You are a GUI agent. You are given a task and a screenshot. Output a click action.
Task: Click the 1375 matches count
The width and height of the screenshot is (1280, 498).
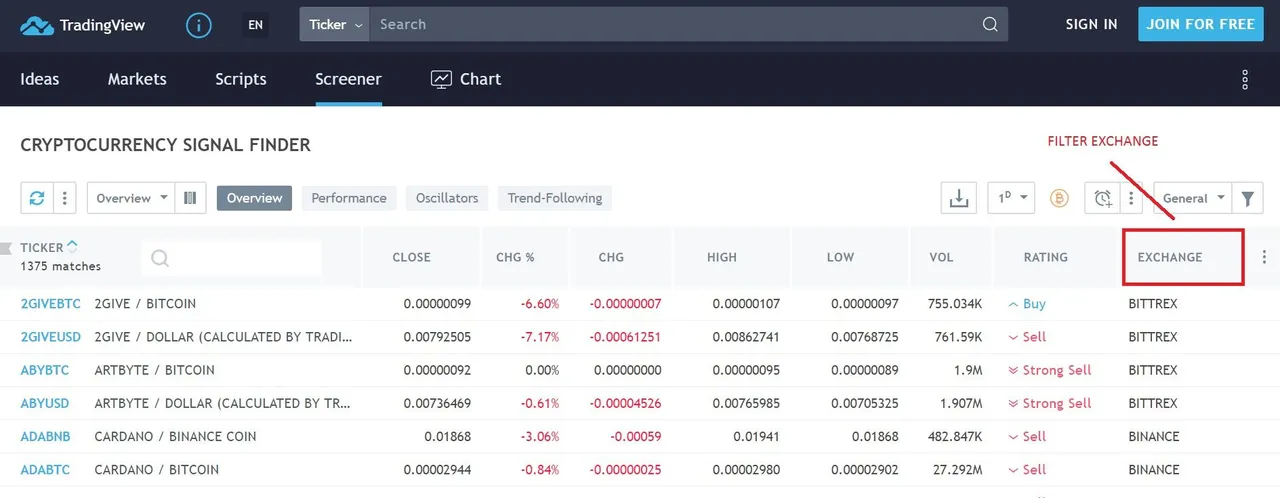pos(60,266)
